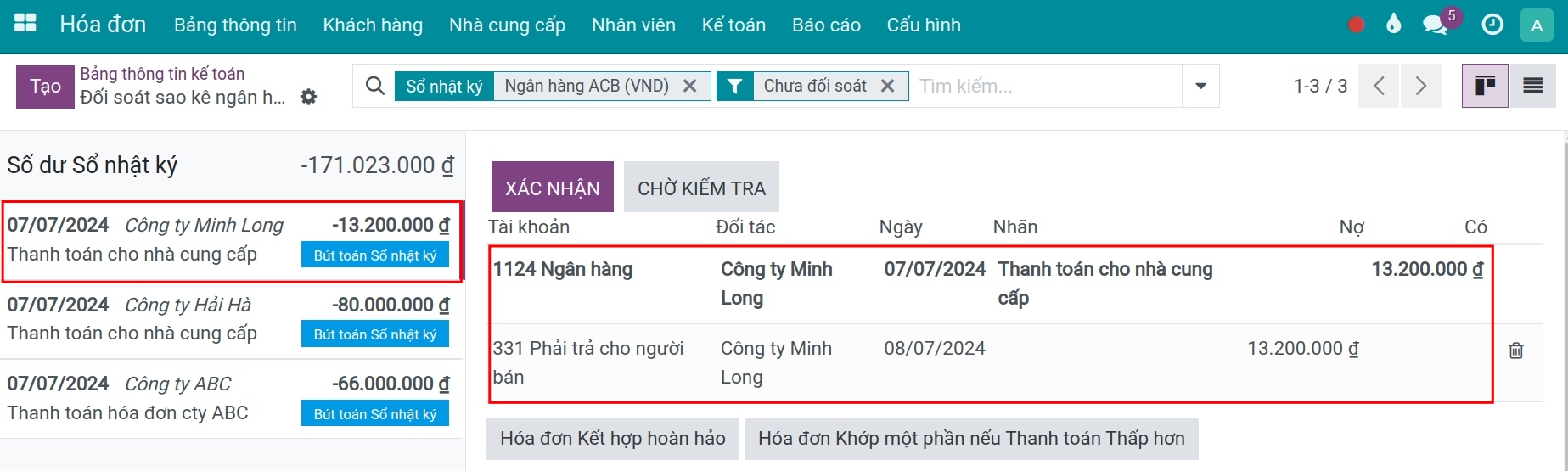The height and width of the screenshot is (471, 1568).
Task: Click the Tạo button
Action: point(46,87)
